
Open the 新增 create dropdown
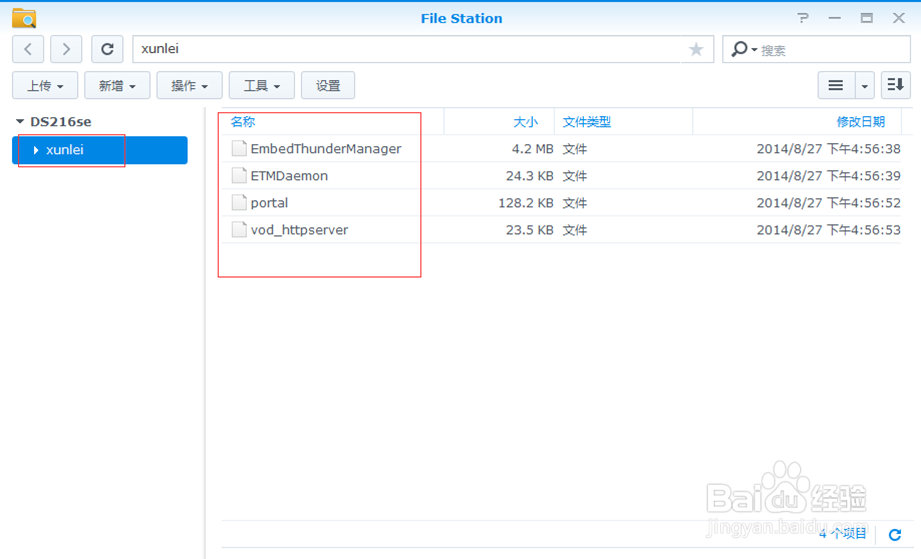coord(117,86)
